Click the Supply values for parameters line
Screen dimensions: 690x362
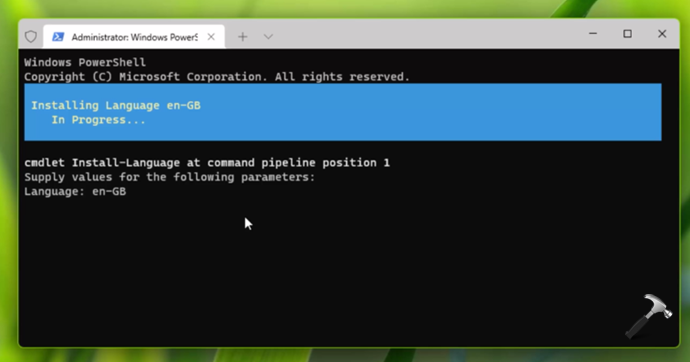[170, 177]
